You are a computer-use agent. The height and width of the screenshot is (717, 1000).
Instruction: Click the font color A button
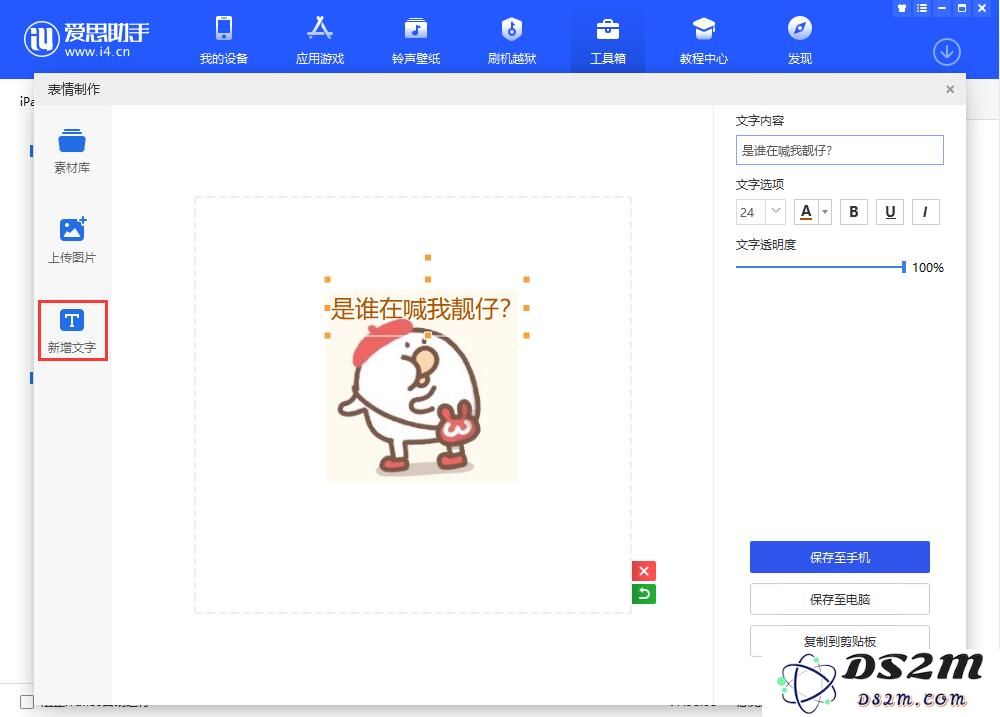tap(806, 212)
